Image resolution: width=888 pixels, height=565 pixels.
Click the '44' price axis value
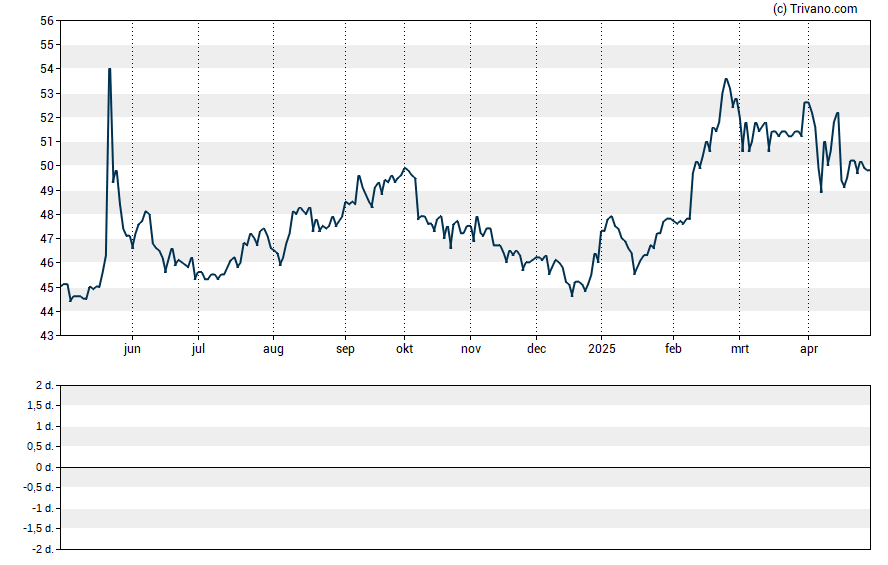tap(47, 311)
